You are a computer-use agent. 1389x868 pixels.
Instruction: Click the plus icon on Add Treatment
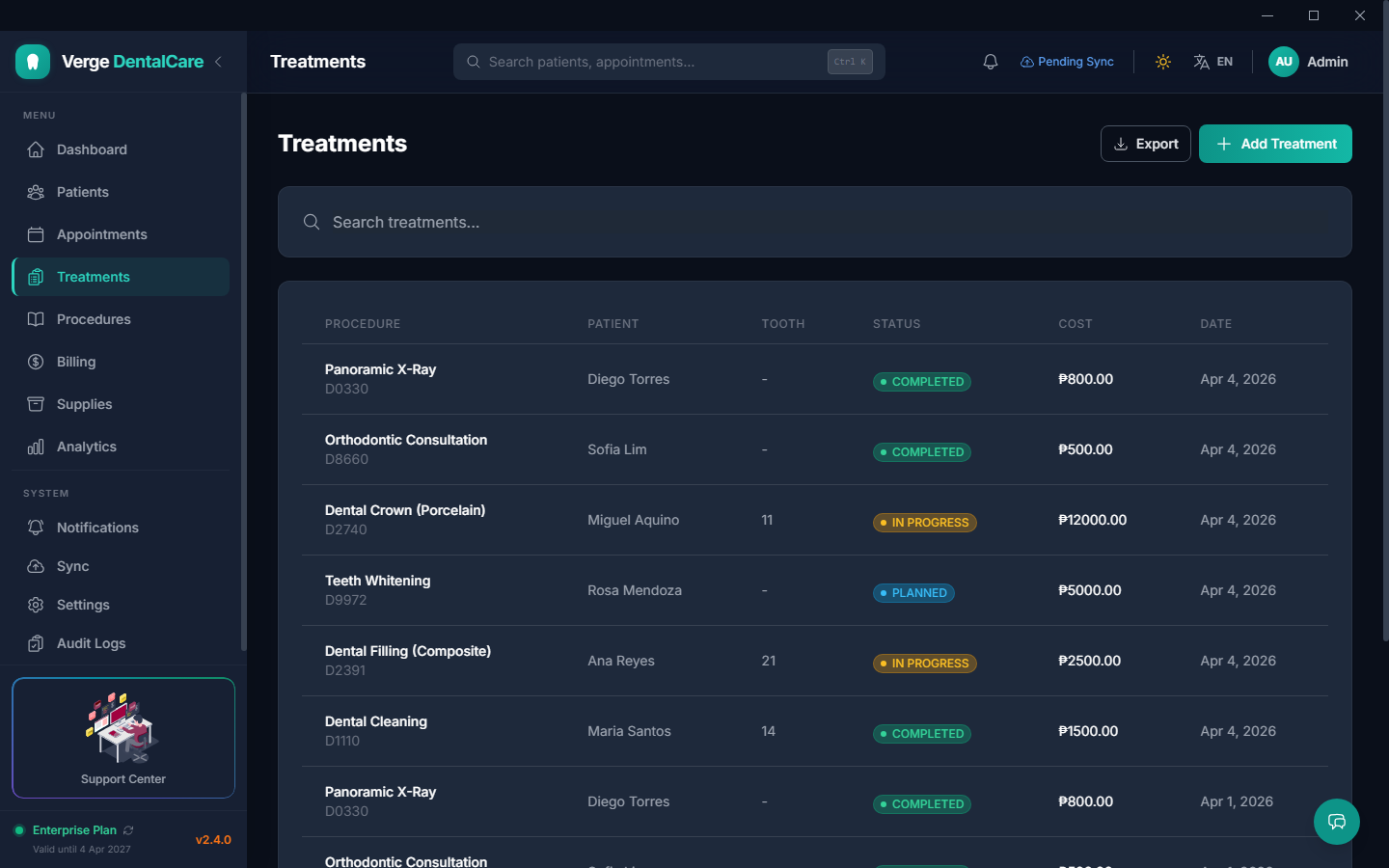(x=1224, y=144)
